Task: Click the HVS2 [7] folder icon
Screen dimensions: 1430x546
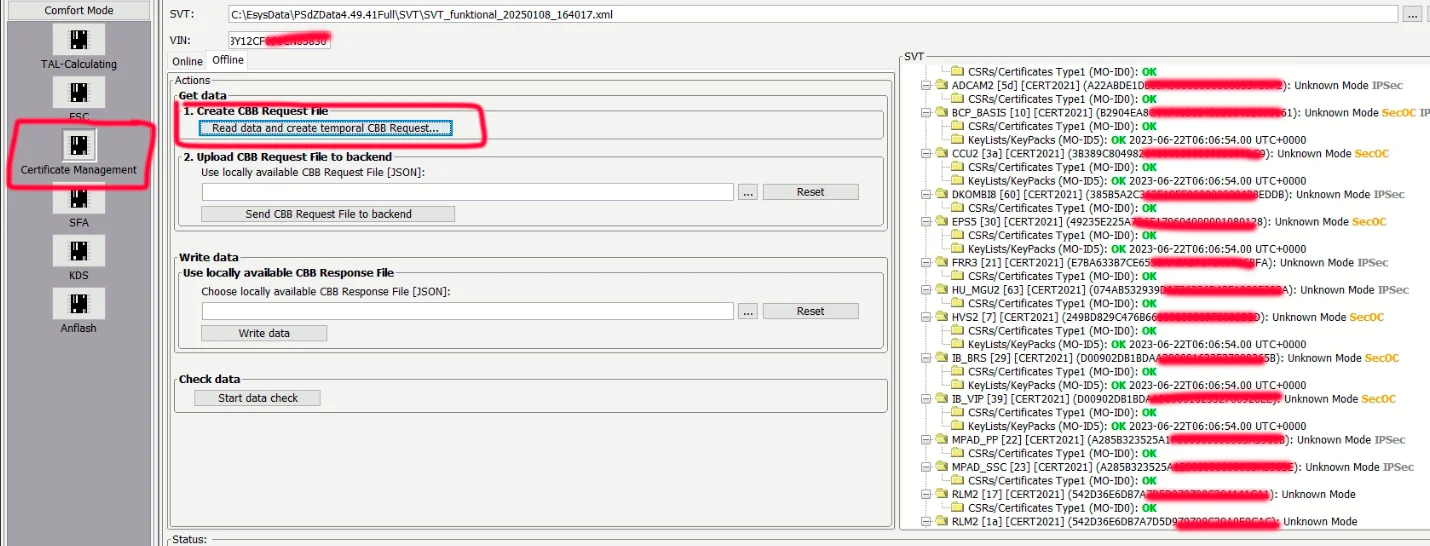Action: tap(941, 317)
